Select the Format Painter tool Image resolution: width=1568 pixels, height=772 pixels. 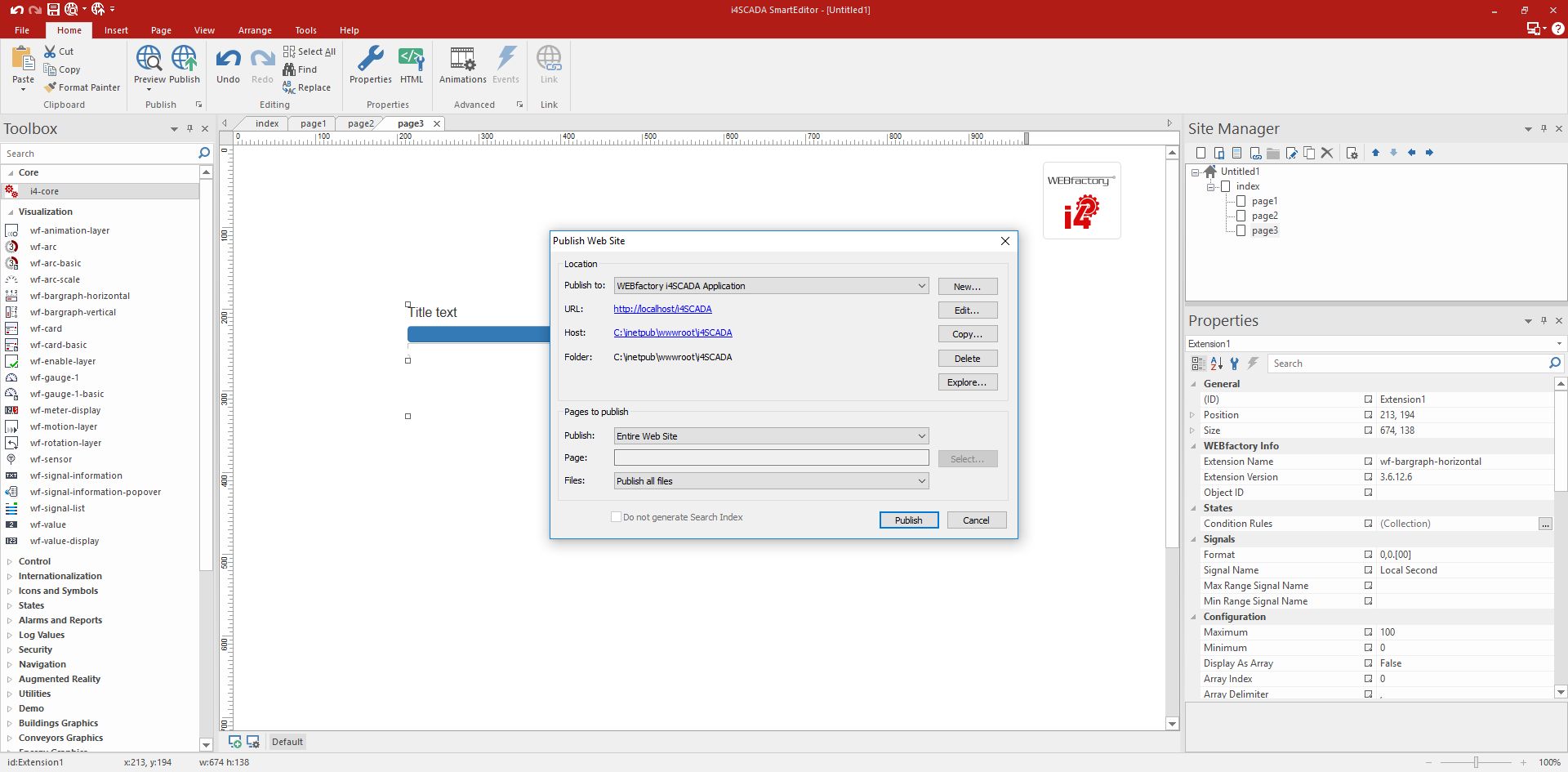82,87
